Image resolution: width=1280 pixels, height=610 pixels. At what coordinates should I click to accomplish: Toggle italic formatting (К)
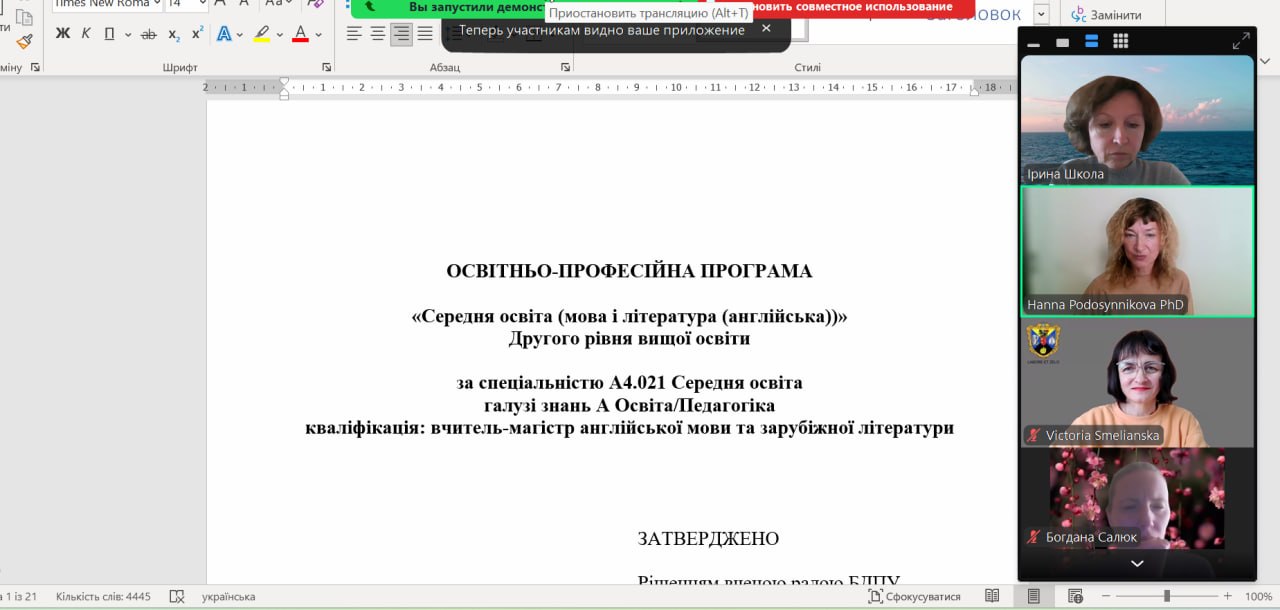pyautogui.click(x=86, y=34)
